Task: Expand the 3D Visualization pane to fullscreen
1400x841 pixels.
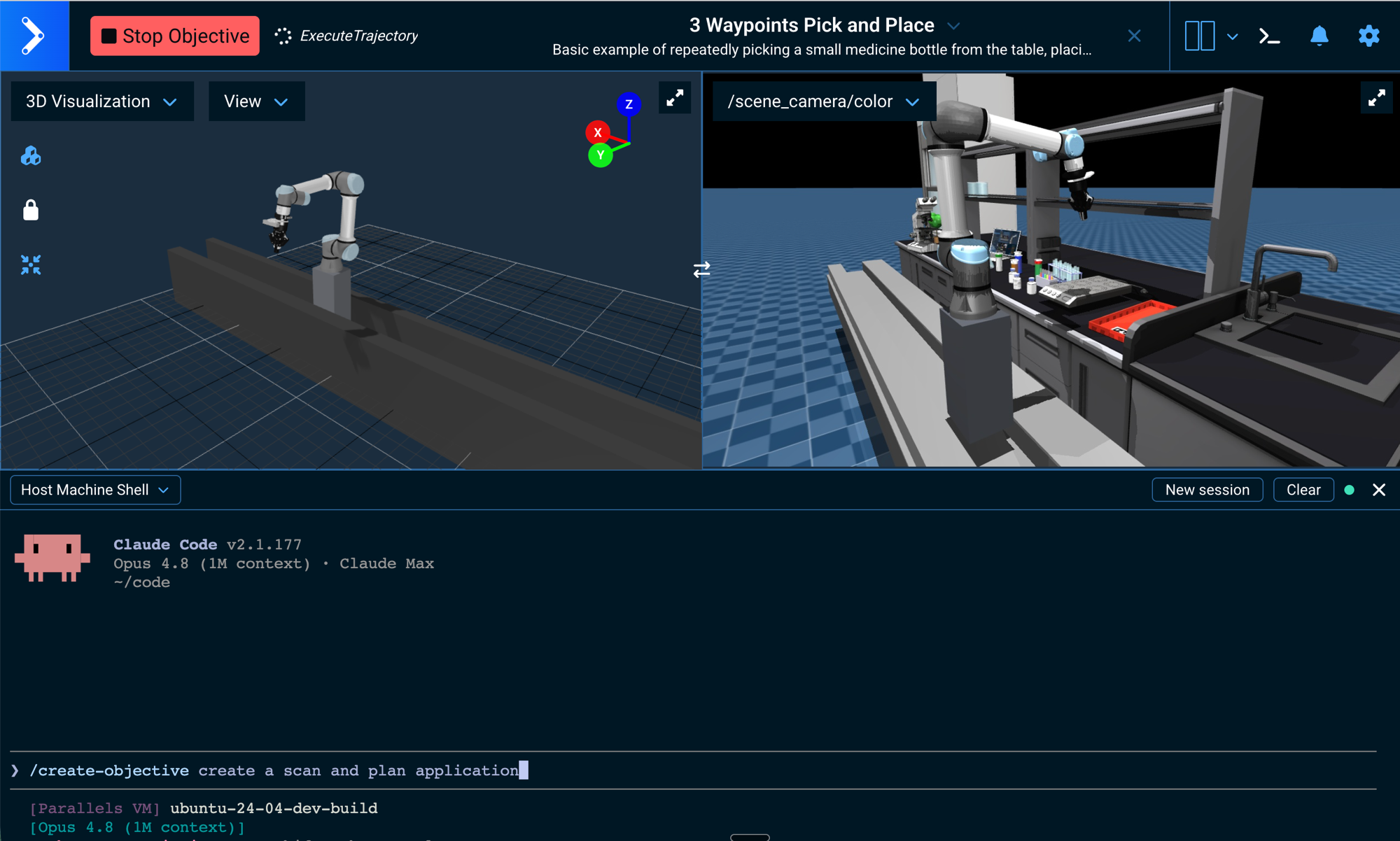Action: point(675,98)
